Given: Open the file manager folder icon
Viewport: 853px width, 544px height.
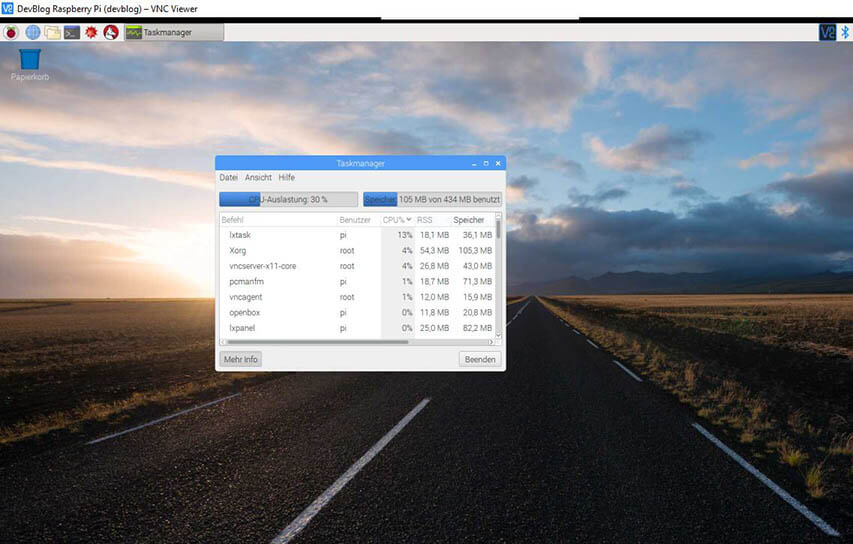Looking at the screenshot, I should (52, 32).
